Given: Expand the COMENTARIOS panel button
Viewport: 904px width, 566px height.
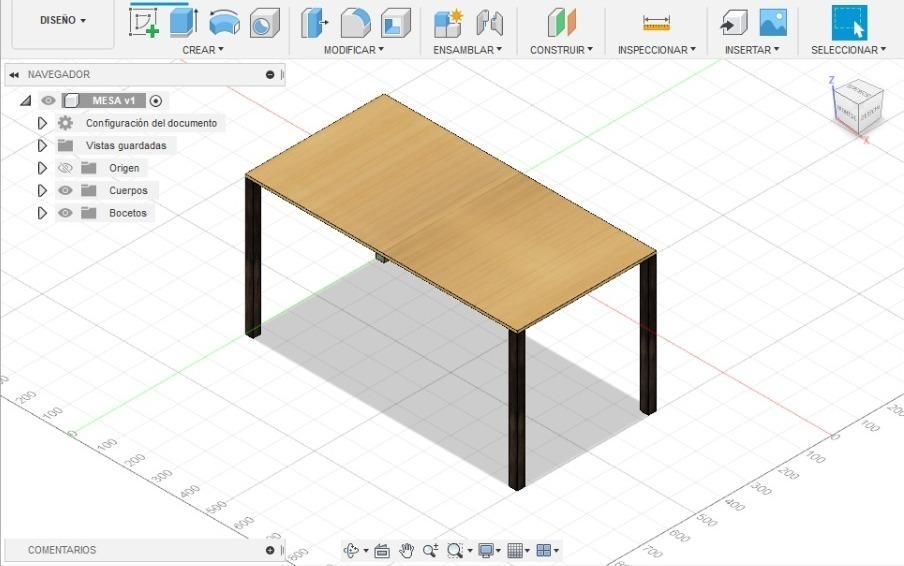Looking at the screenshot, I should (270, 550).
